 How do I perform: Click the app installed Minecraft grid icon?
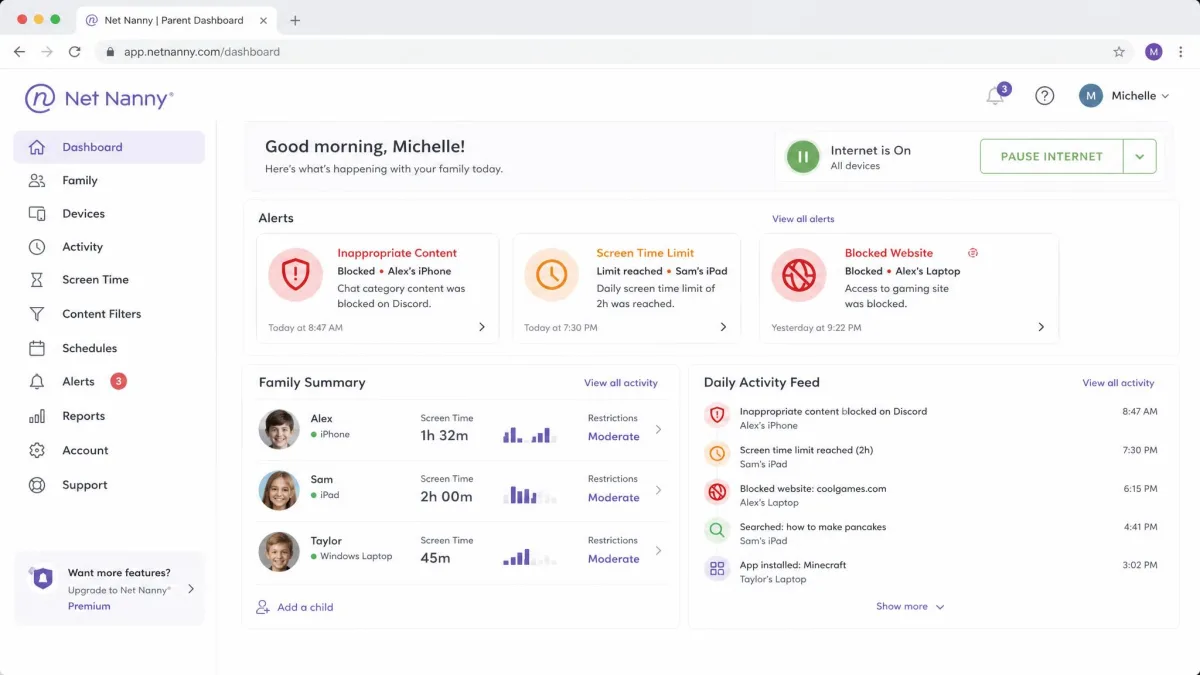point(717,569)
